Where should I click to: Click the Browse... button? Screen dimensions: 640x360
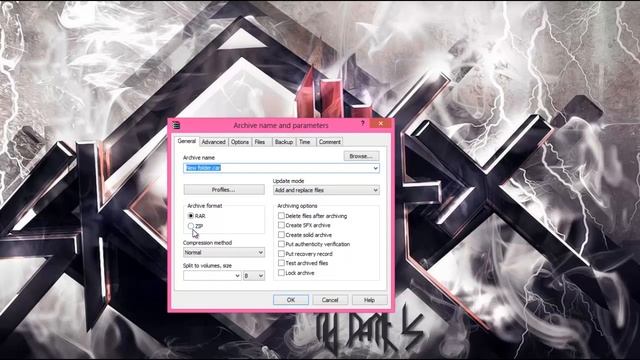click(361, 156)
